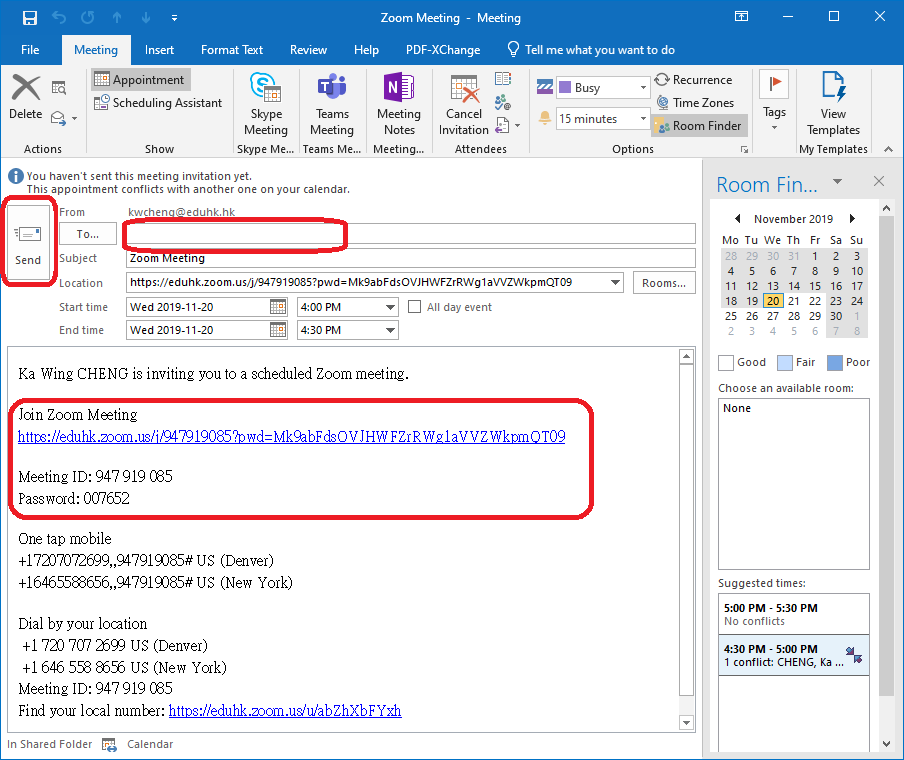904x760 pixels.
Task: Open the 4:30 PM end time dropdown
Action: (390, 330)
